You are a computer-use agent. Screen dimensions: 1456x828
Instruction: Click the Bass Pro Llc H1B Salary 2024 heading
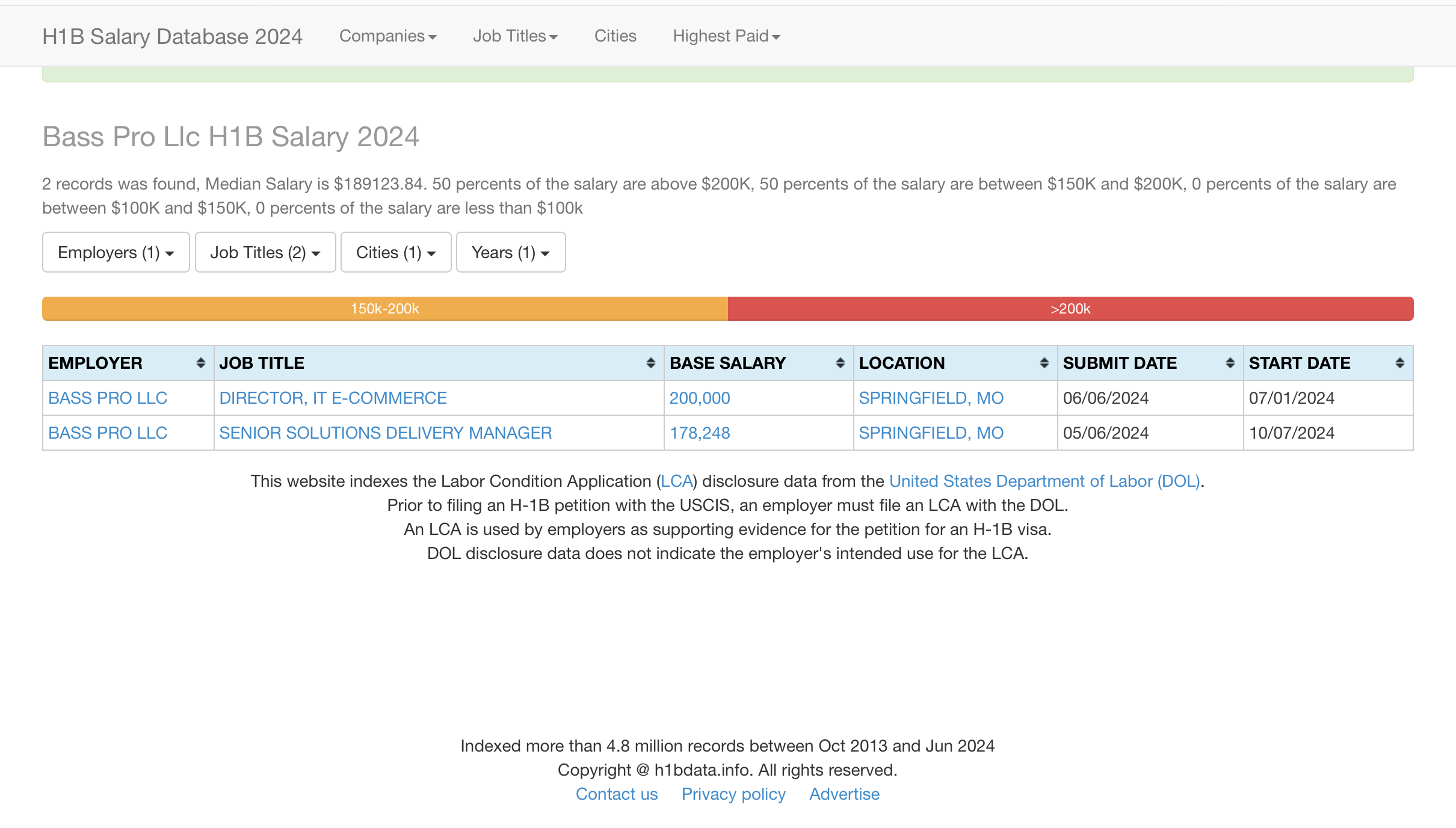click(x=230, y=137)
